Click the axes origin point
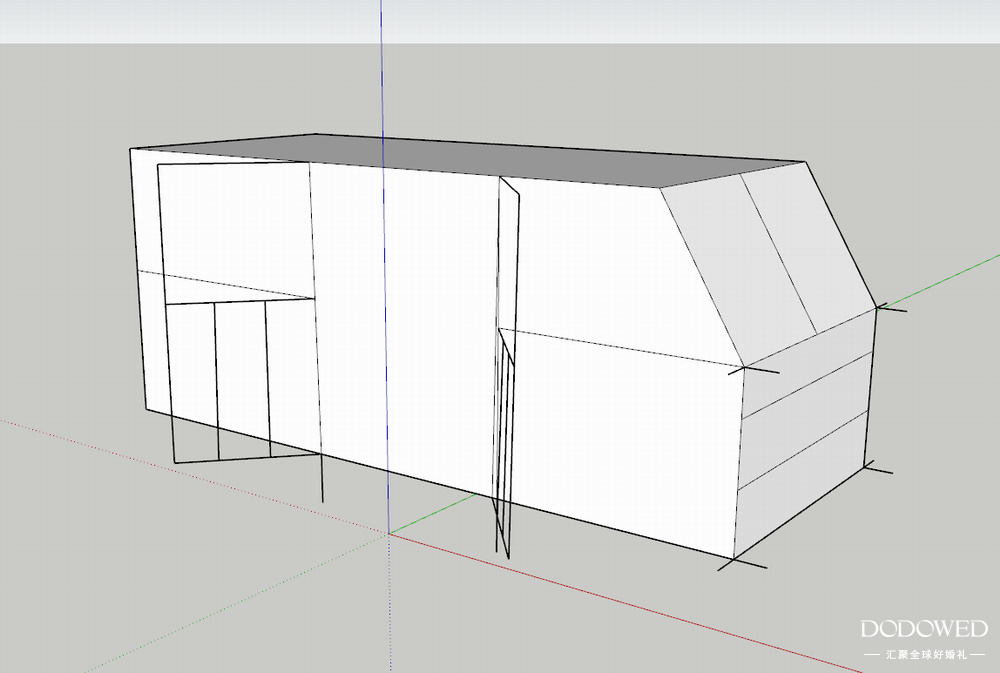Viewport: 1000px width, 673px height. (x=389, y=534)
